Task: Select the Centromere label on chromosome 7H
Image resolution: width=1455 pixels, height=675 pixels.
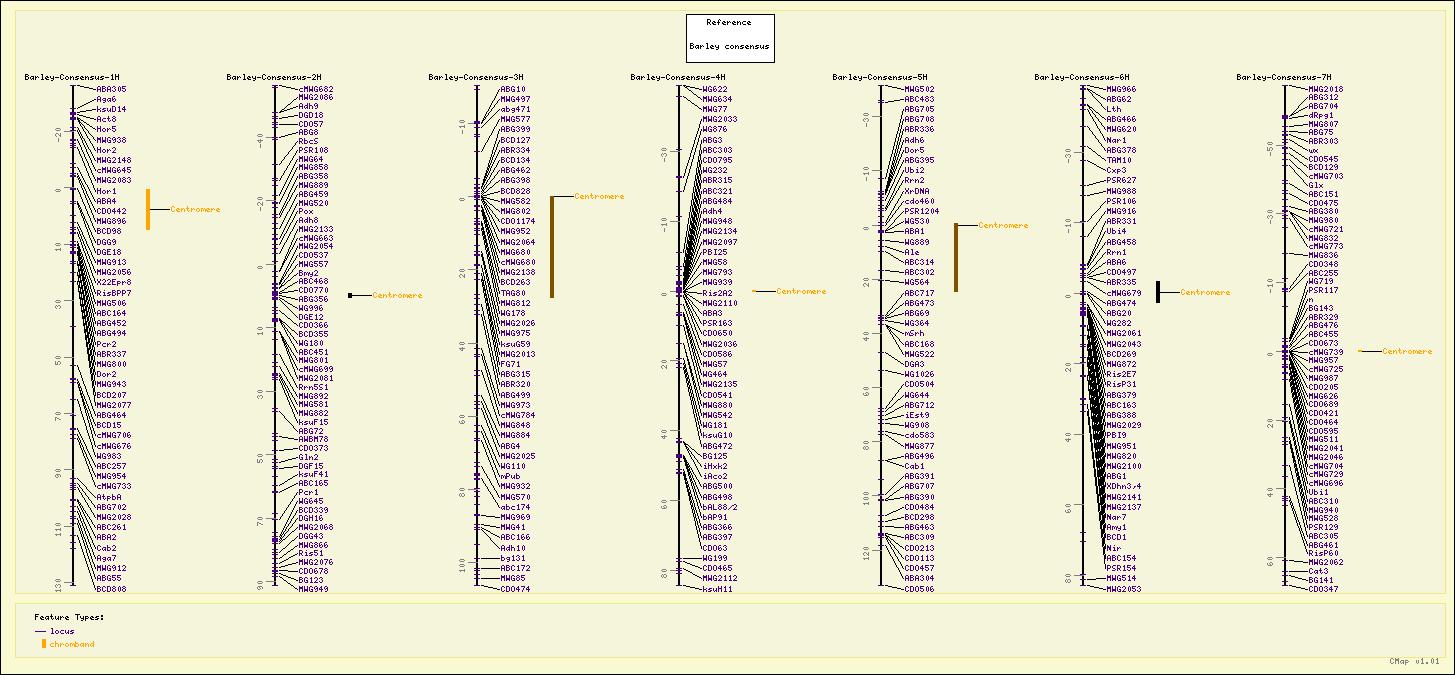Action: click(1407, 351)
